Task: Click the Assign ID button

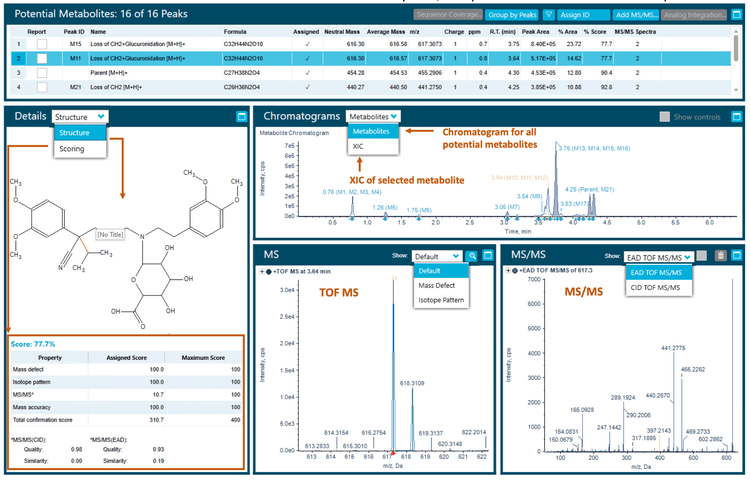Action: point(582,15)
